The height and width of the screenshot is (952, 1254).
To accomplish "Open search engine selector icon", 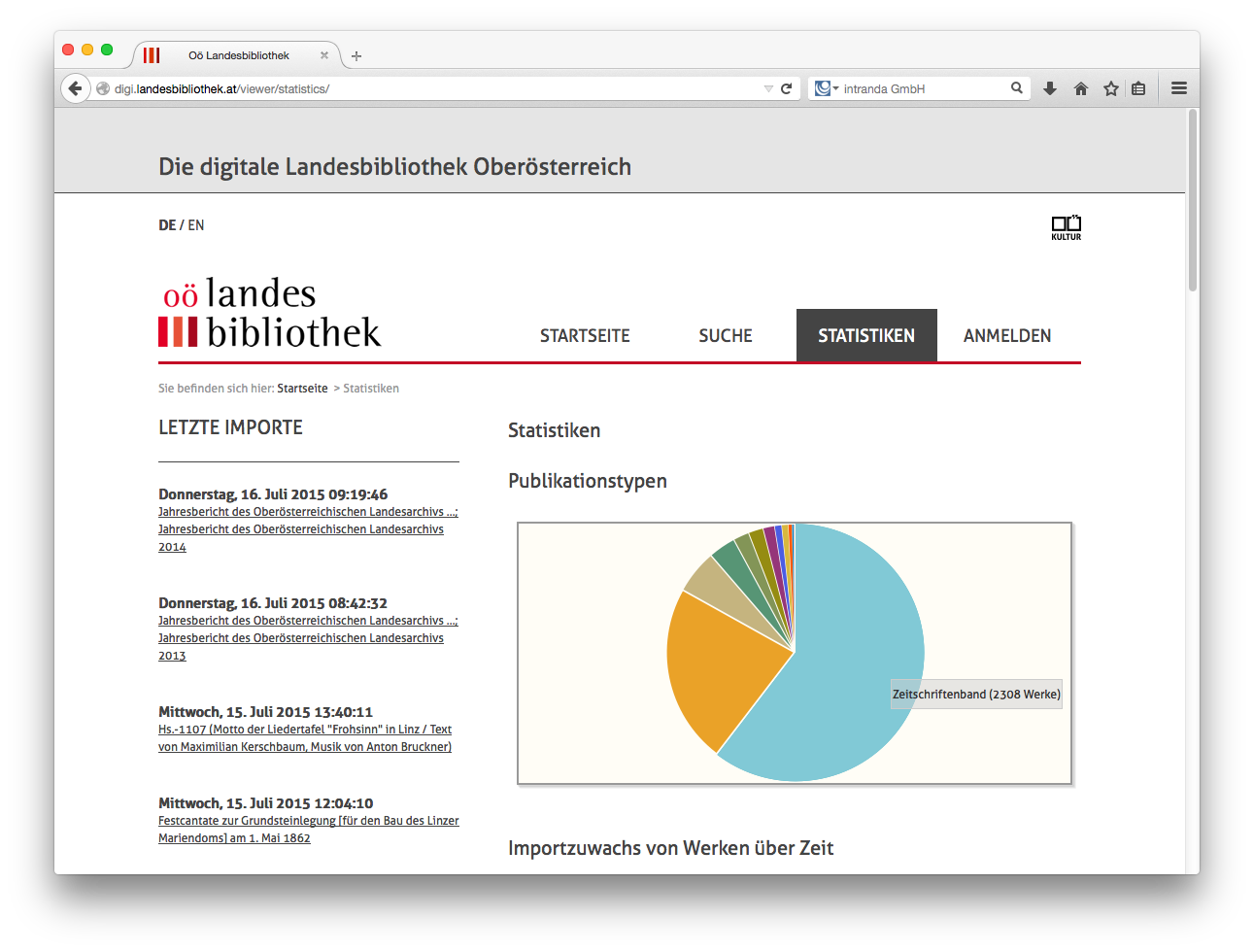I will tap(826, 88).
